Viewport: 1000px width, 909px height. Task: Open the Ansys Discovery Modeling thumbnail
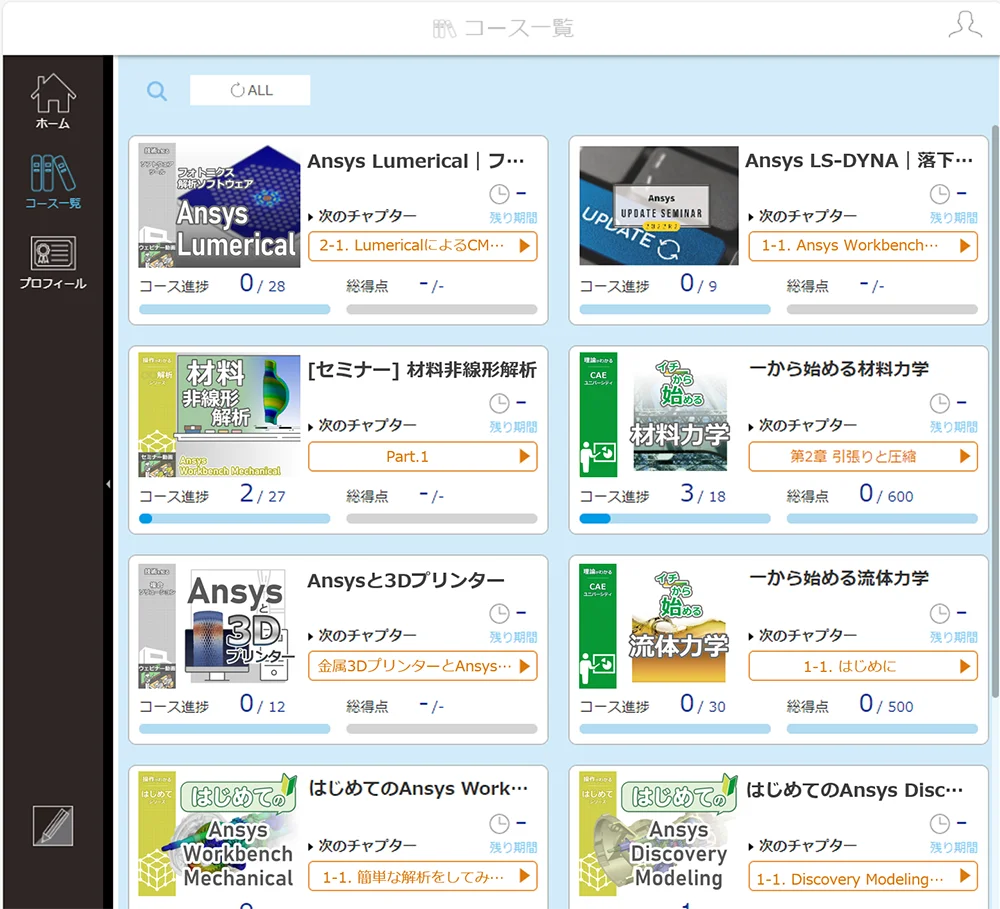658,834
